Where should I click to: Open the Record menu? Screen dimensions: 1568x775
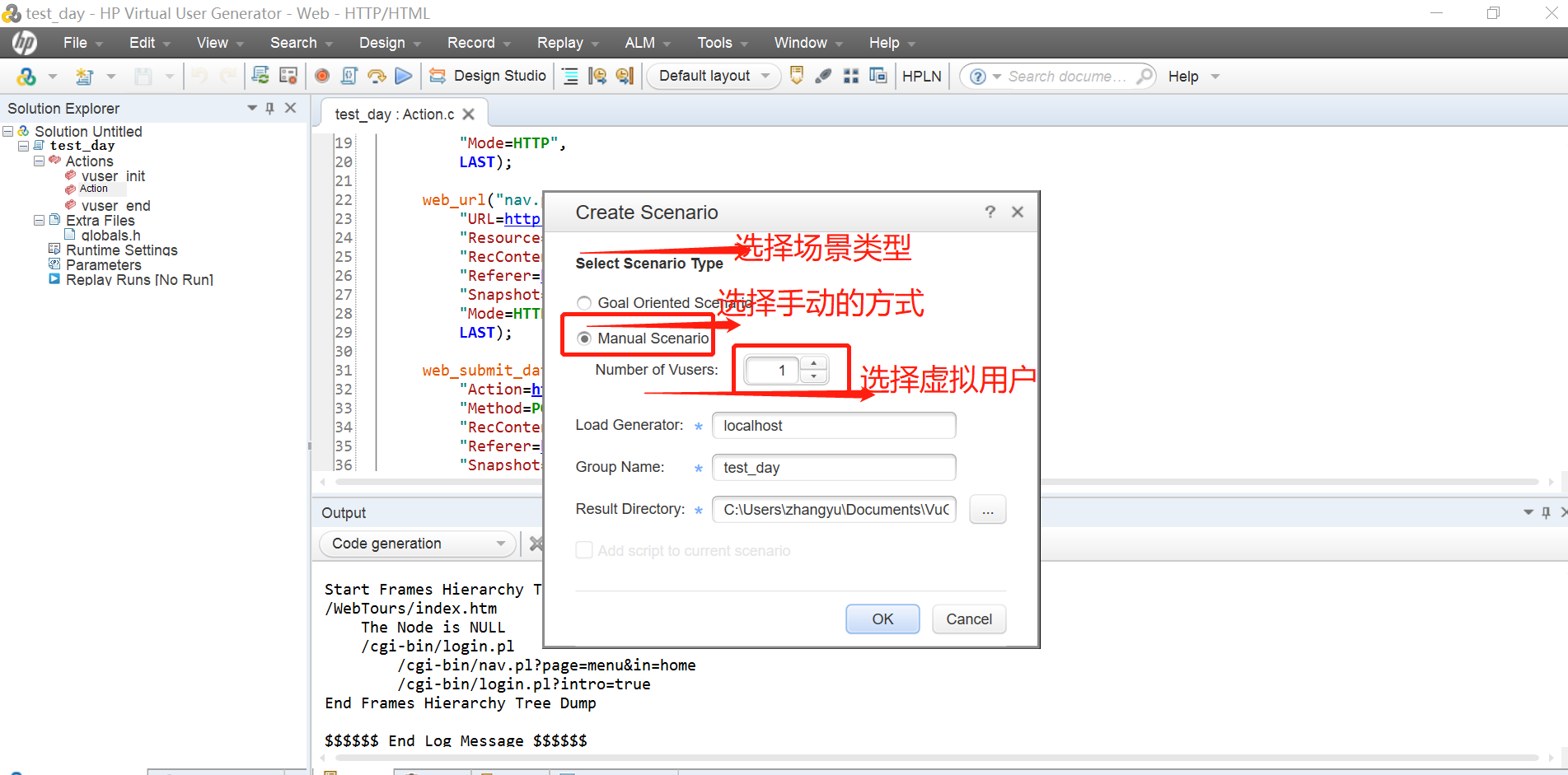[470, 42]
